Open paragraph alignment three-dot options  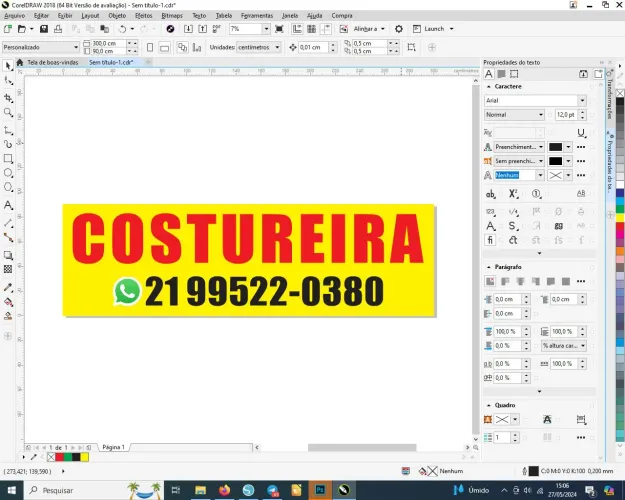tap(581, 281)
